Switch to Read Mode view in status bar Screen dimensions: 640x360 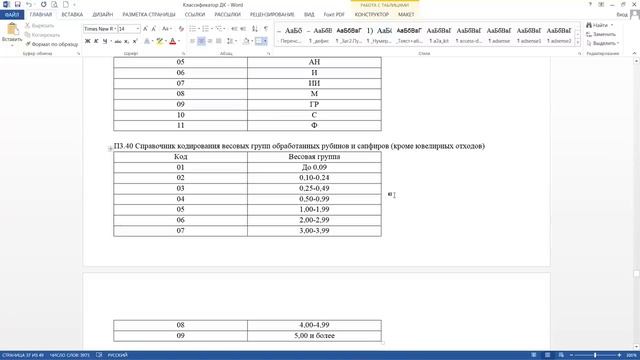coord(533,355)
